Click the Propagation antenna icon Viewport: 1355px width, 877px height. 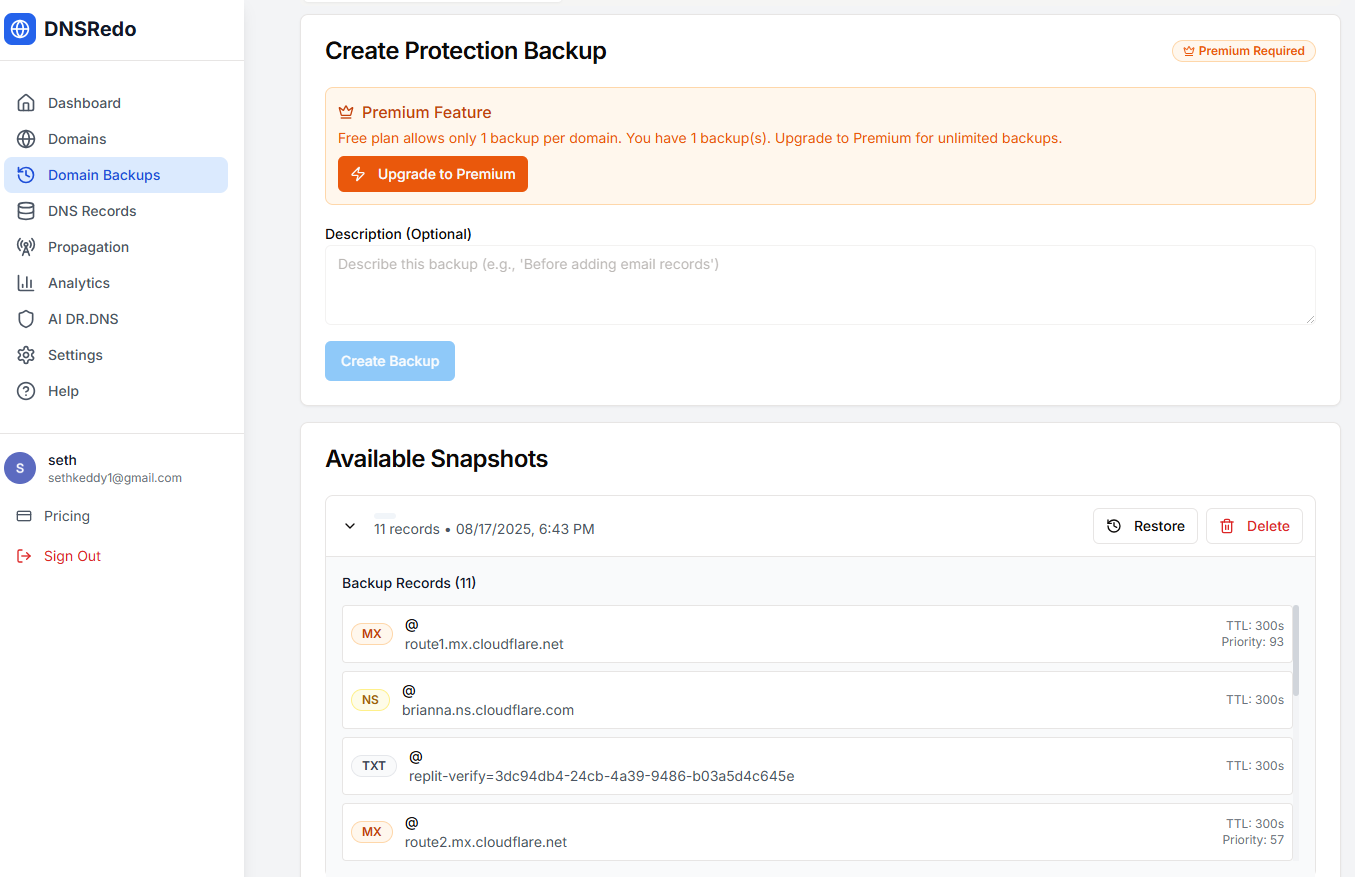pos(26,247)
